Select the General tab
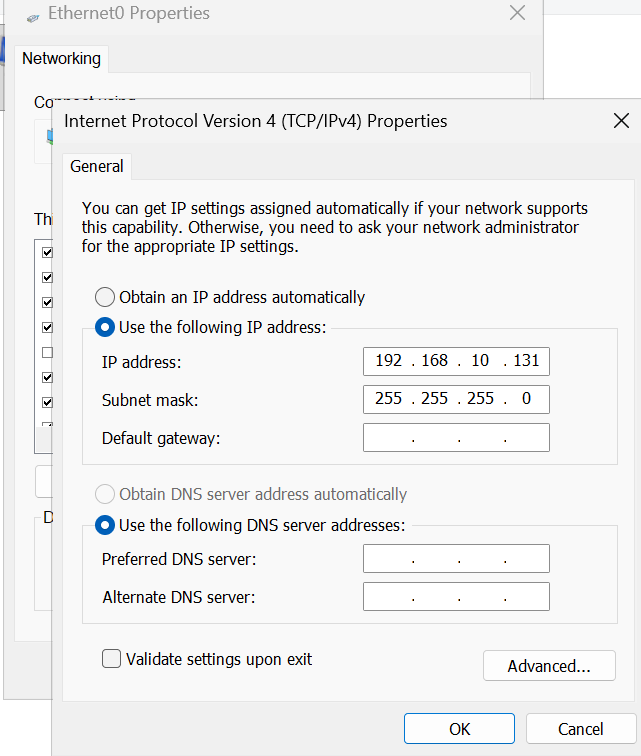Screen dimensions: 641x756 (x=97, y=166)
